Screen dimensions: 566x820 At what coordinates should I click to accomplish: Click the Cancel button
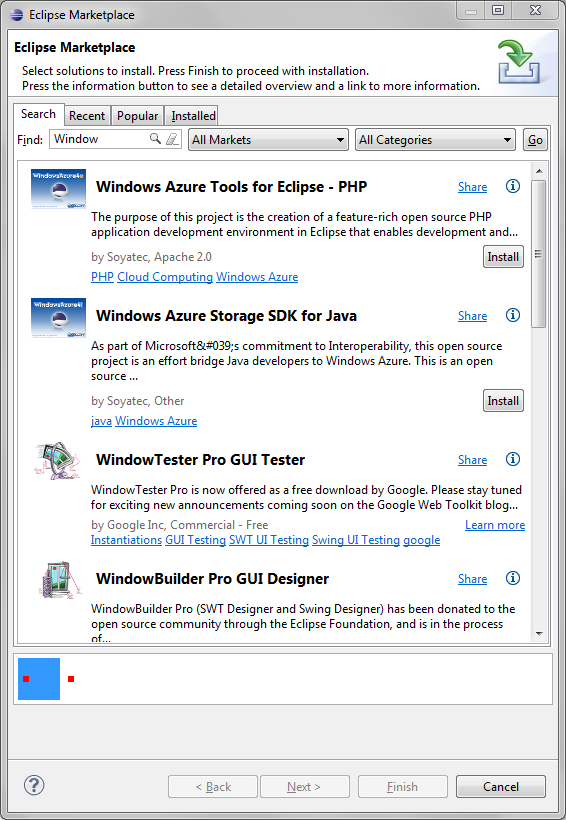(501, 787)
